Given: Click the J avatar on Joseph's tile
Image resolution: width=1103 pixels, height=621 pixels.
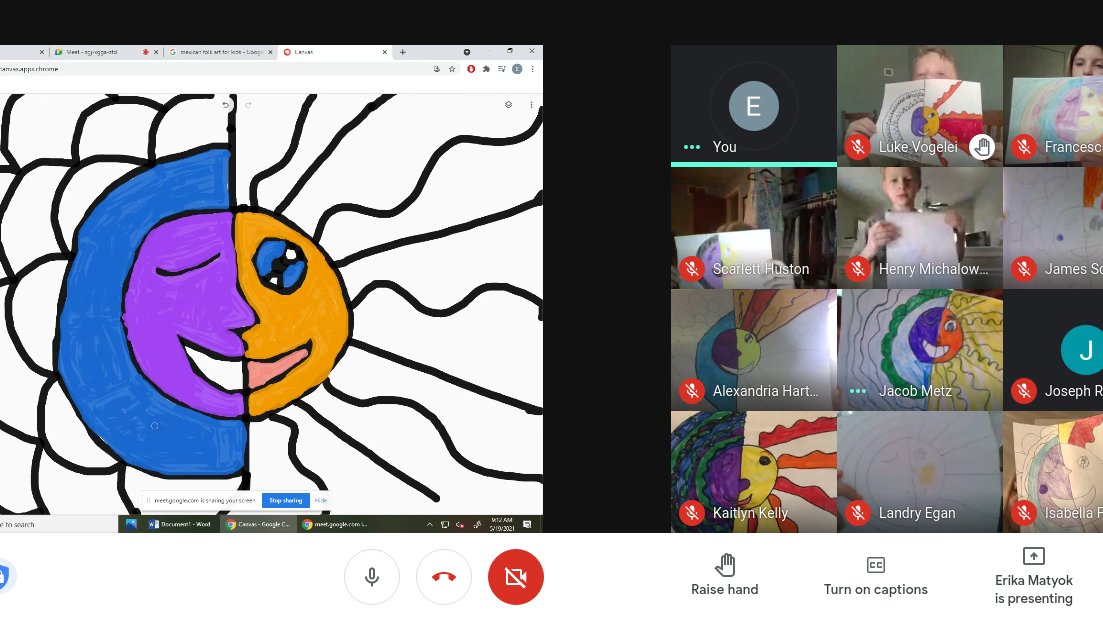Looking at the screenshot, I should 1084,350.
